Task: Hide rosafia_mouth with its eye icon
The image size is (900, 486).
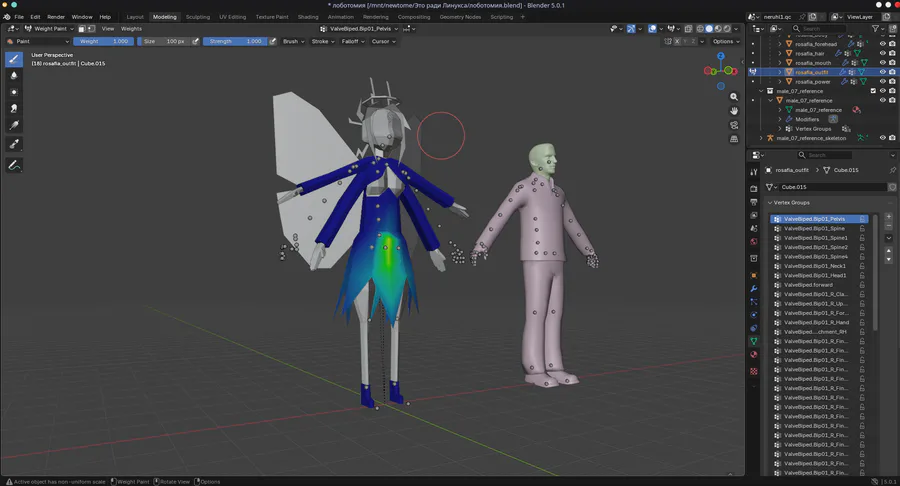Action: pos(883,63)
